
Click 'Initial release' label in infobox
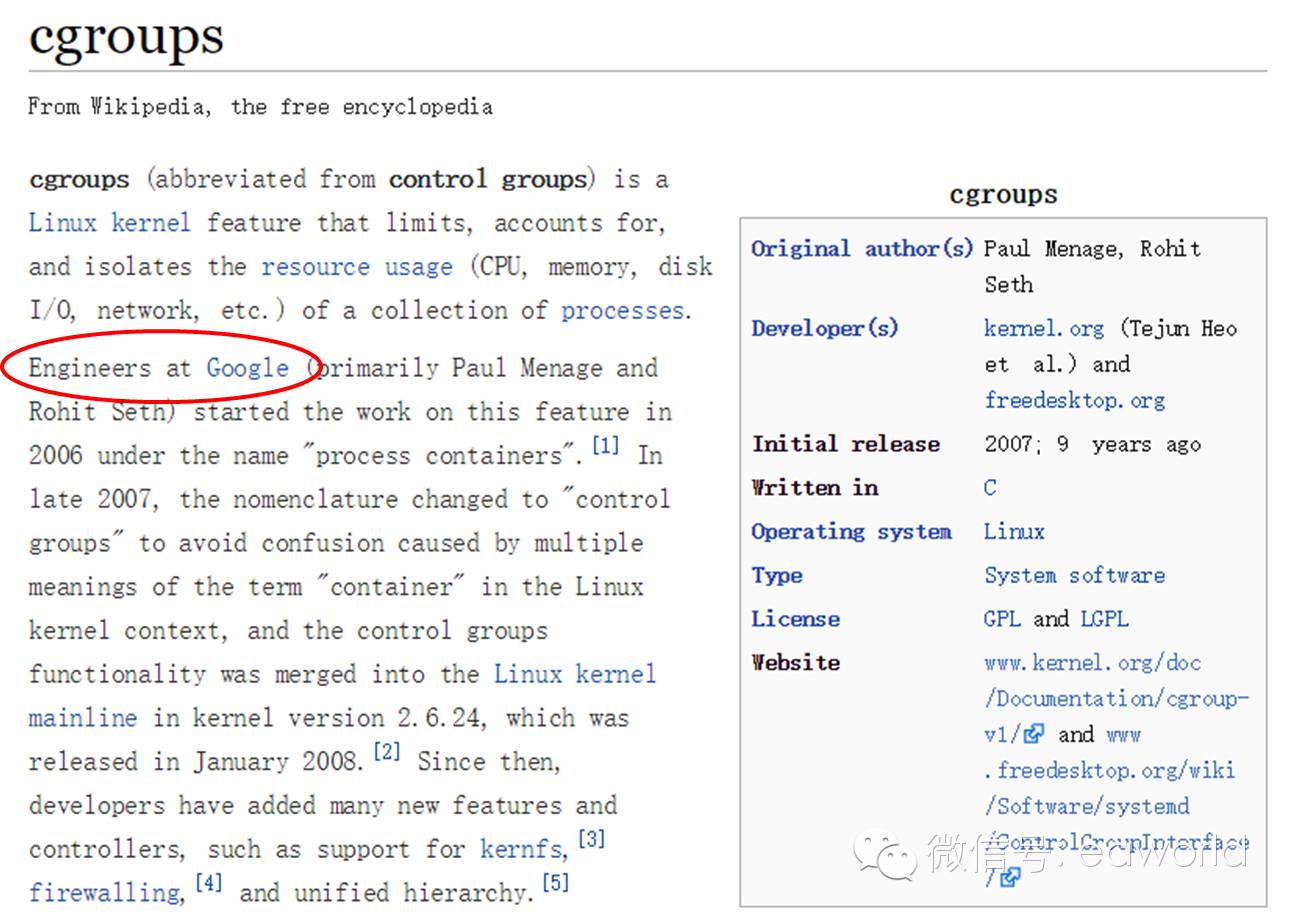[x=846, y=444]
